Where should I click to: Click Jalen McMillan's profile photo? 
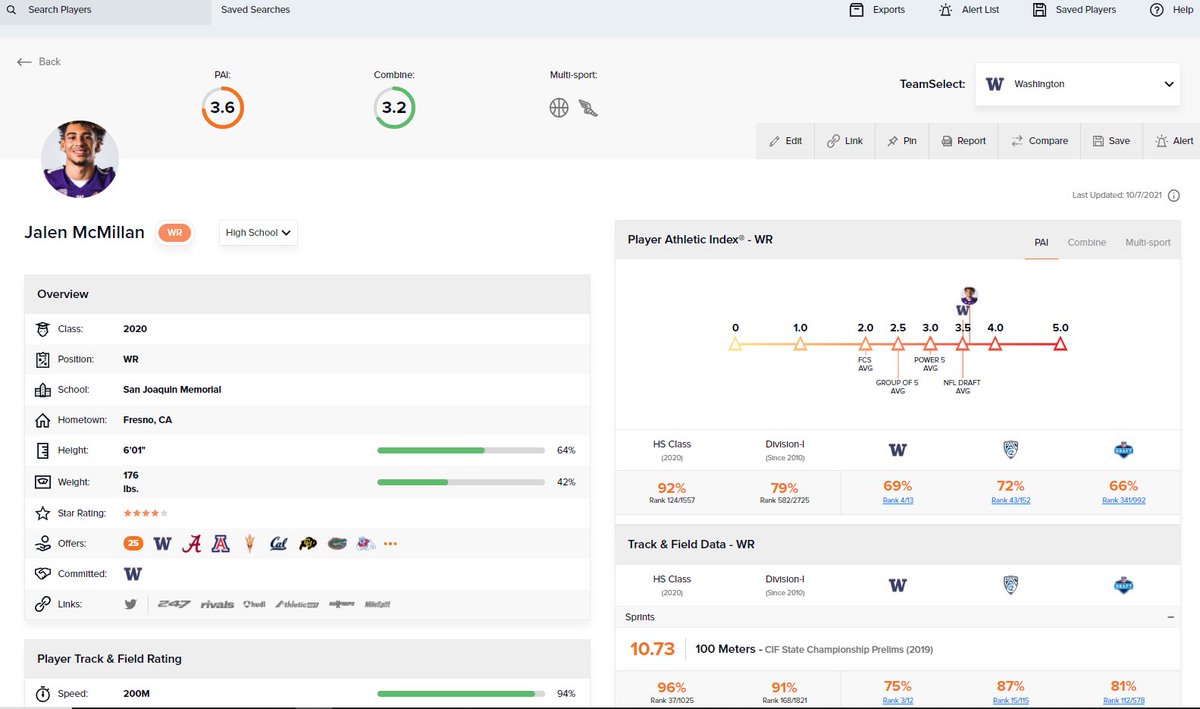[80, 159]
